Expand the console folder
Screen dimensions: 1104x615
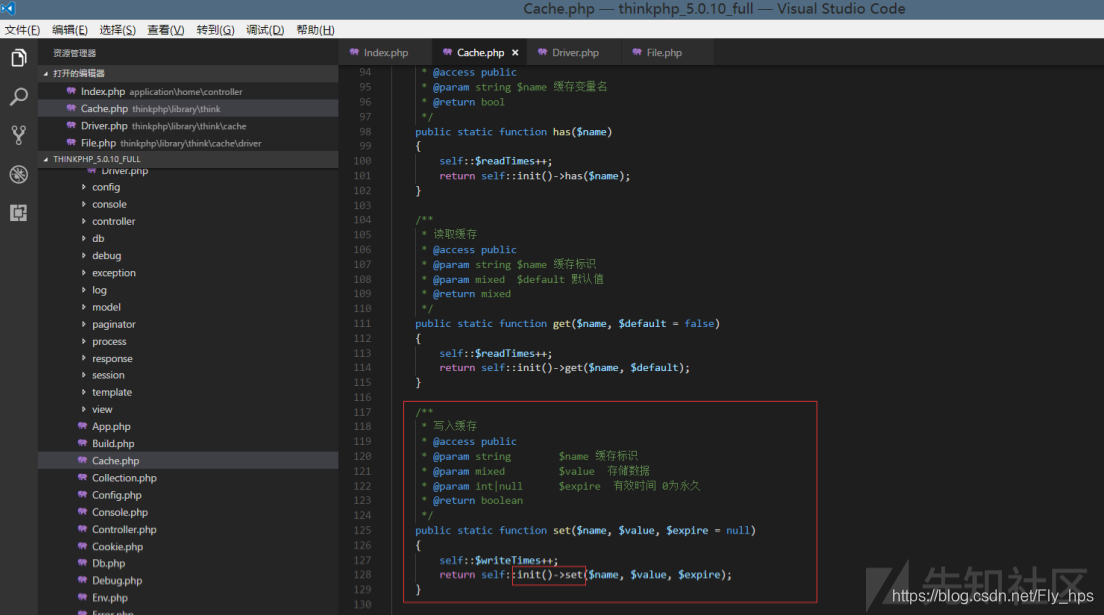coord(109,204)
